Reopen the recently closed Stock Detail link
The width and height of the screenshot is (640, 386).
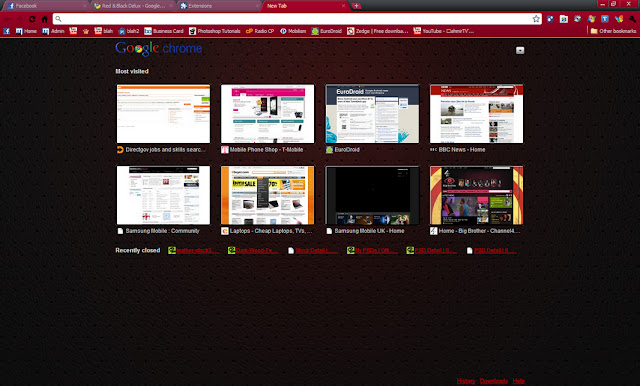[317, 251]
